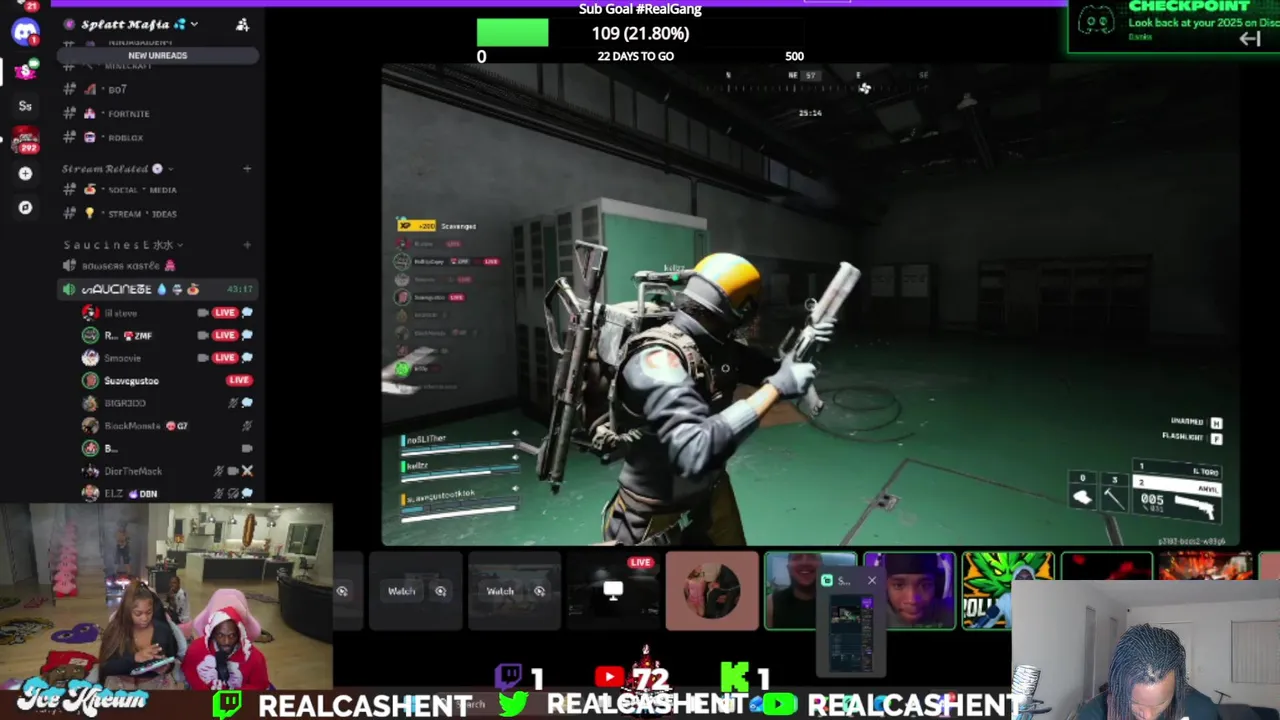Jump to NEW UNREADS

point(157,55)
